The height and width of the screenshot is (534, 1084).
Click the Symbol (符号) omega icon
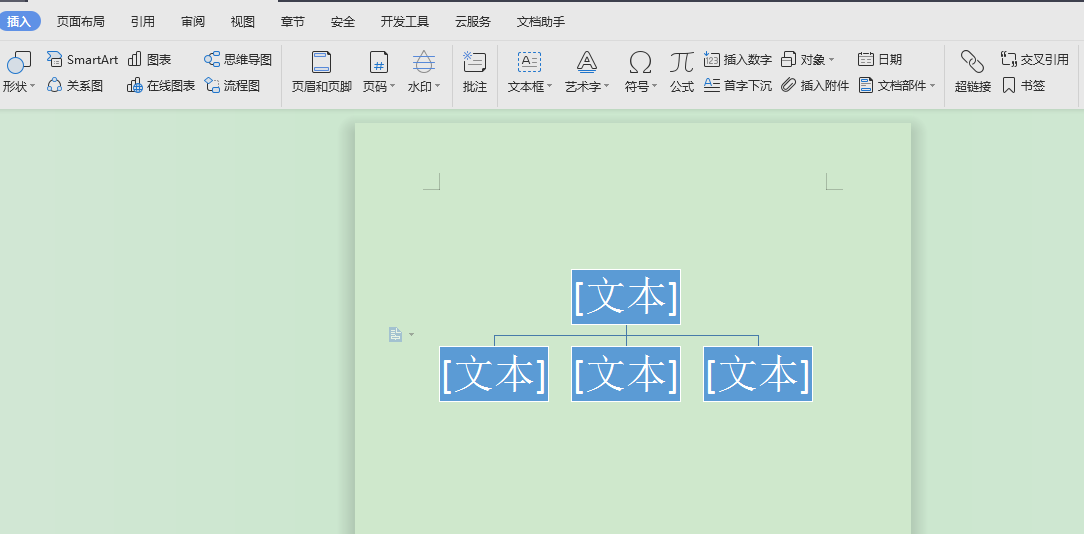(x=640, y=62)
